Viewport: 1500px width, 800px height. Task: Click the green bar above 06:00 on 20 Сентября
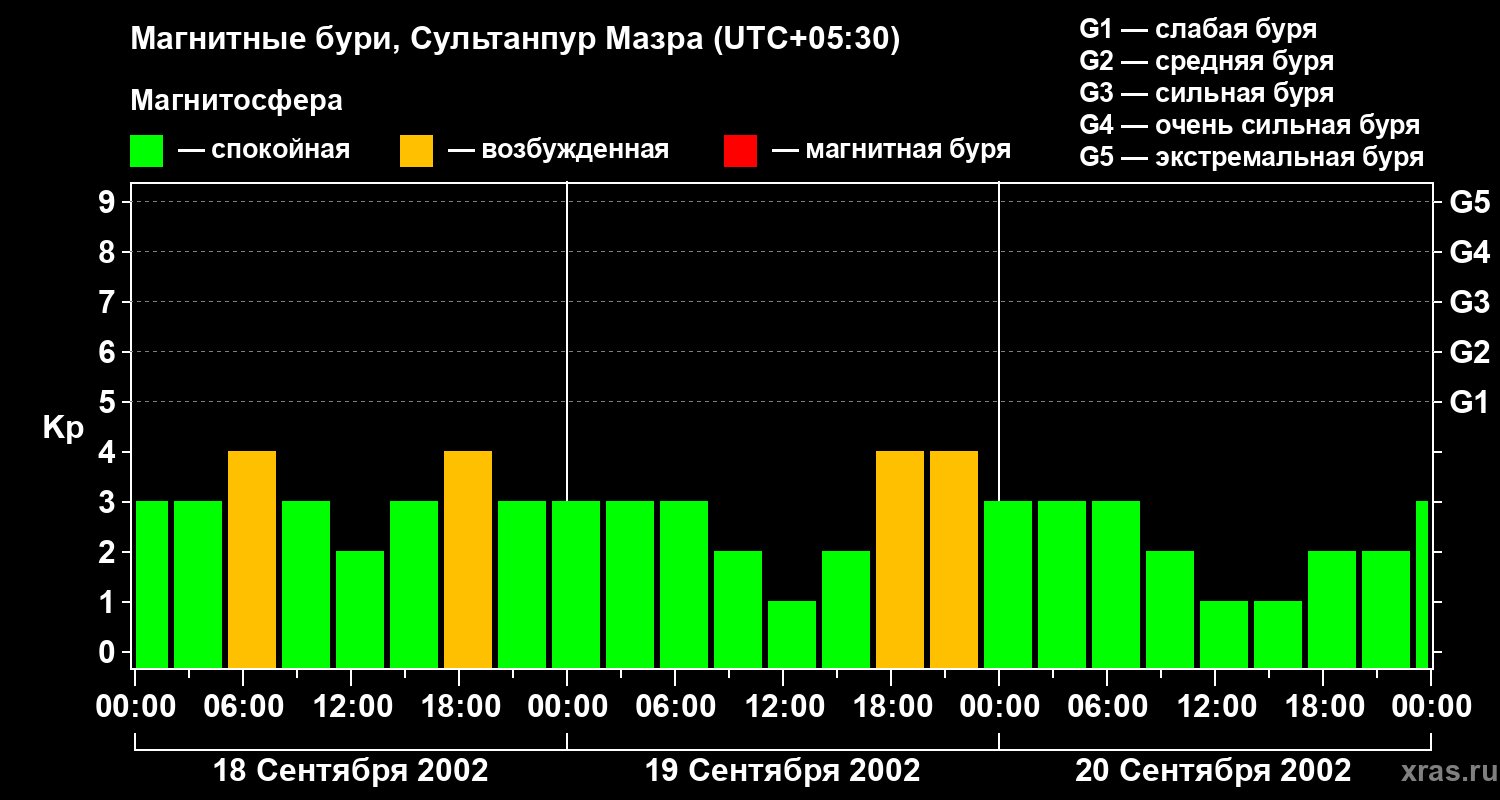click(1116, 585)
